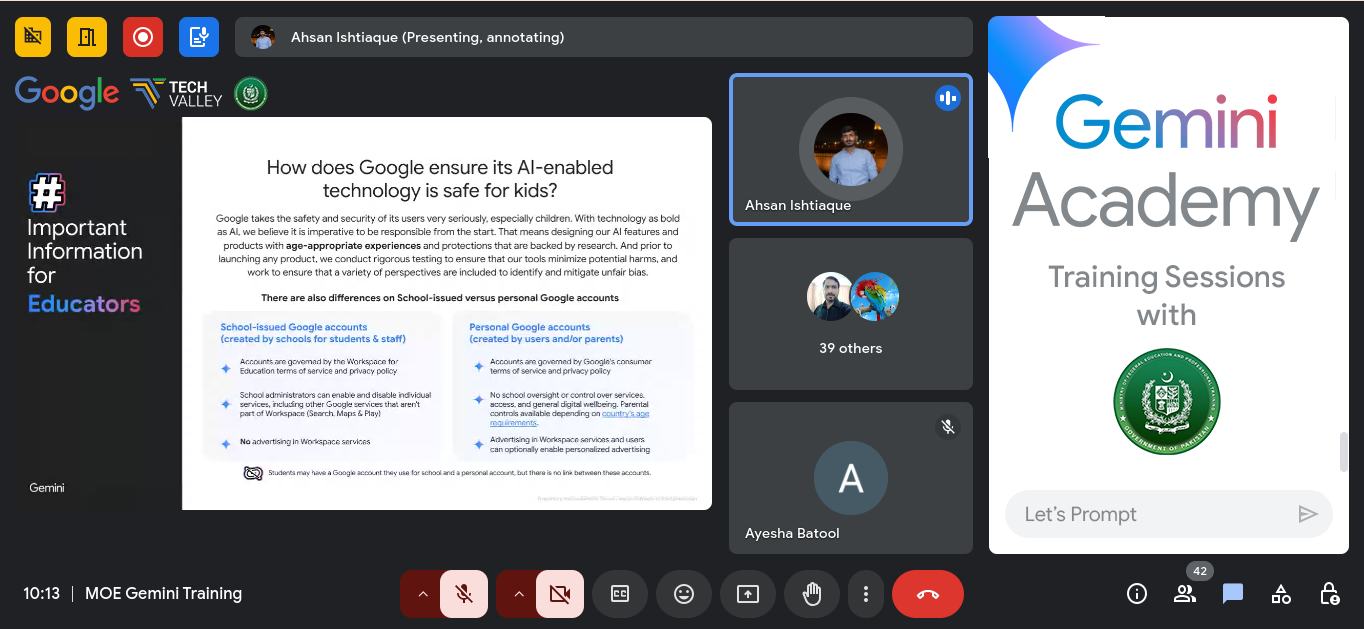Unmute the microphone button
The height and width of the screenshot is (629, 1364).
pyautogui.click(x=464, y=594)
